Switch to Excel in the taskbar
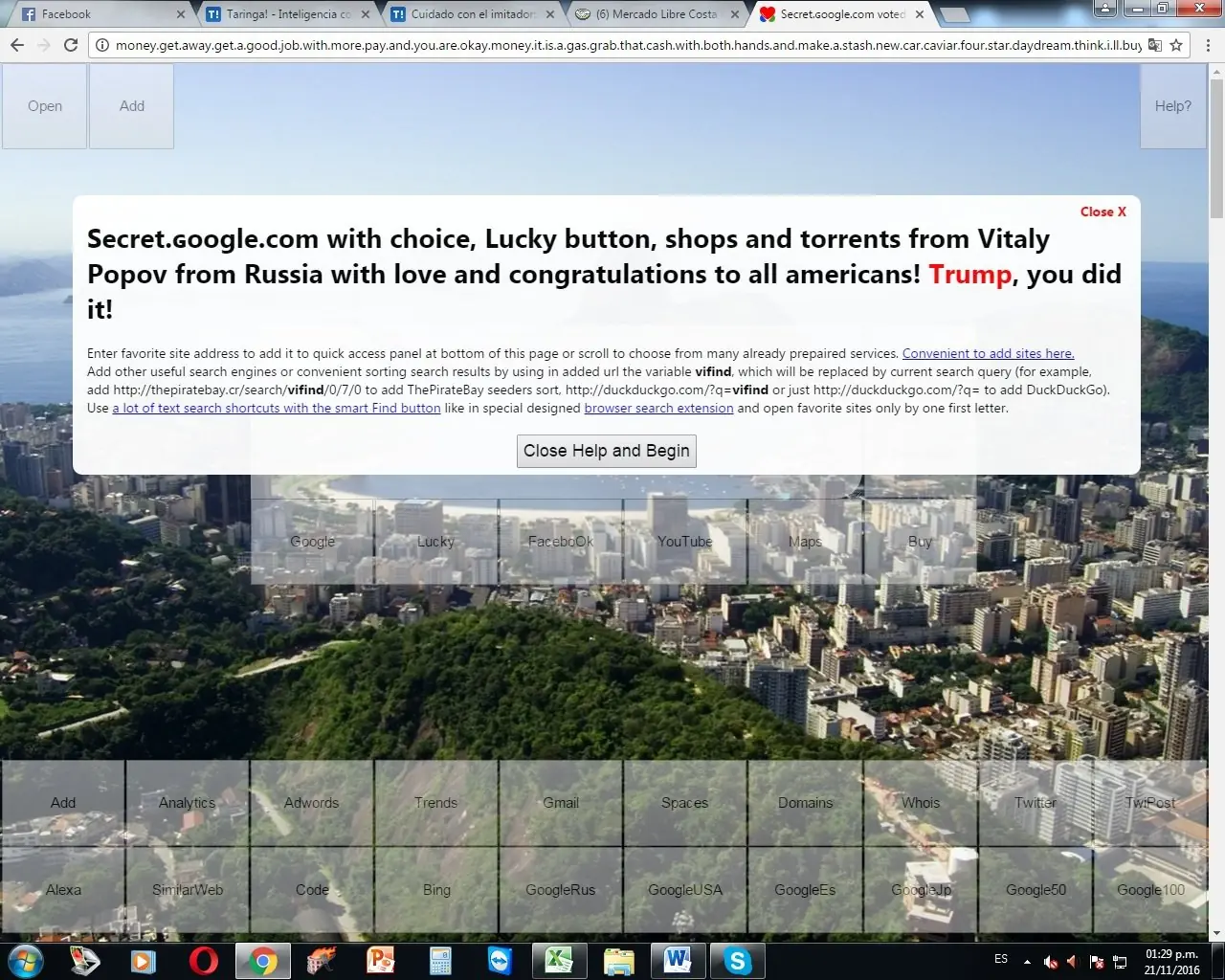Viewport: 1225px width, 980px height. click(559, 960)
